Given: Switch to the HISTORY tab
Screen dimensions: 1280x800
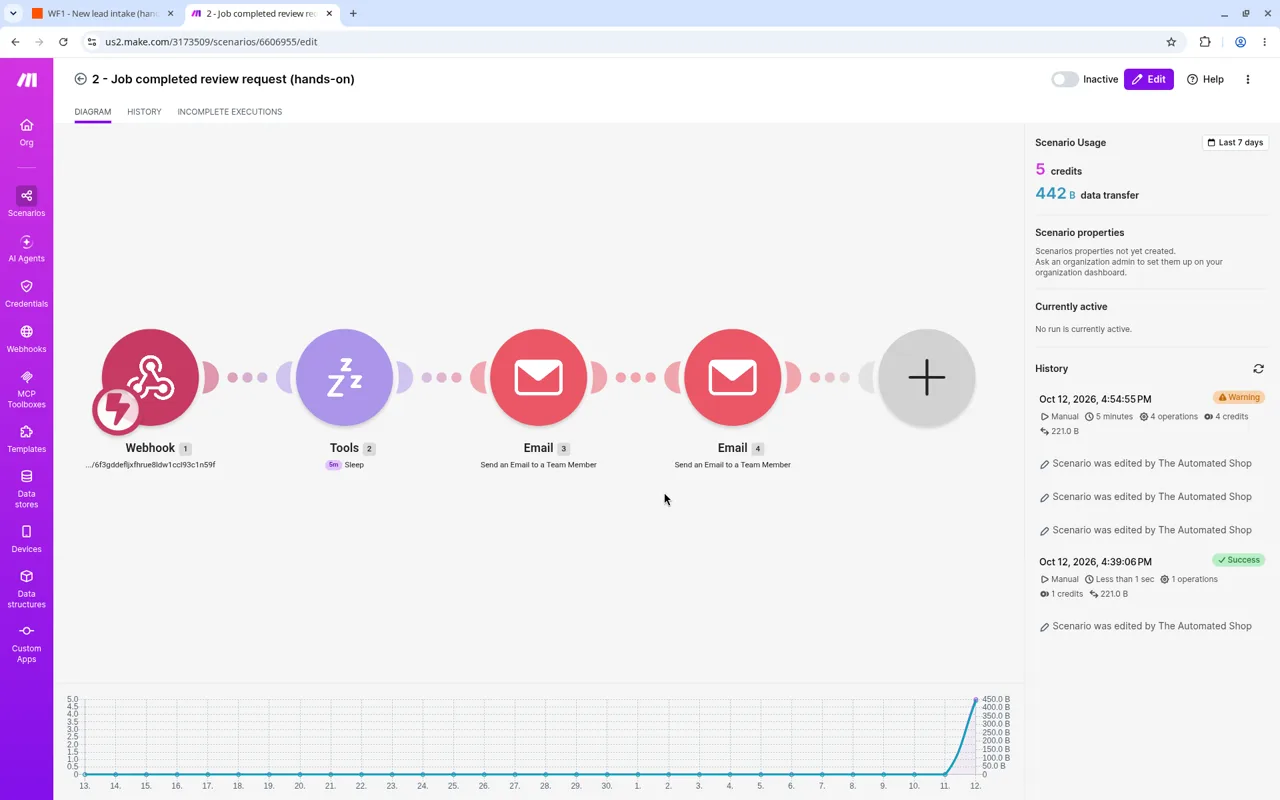Looking at the screenshot, I should (144, 112).
